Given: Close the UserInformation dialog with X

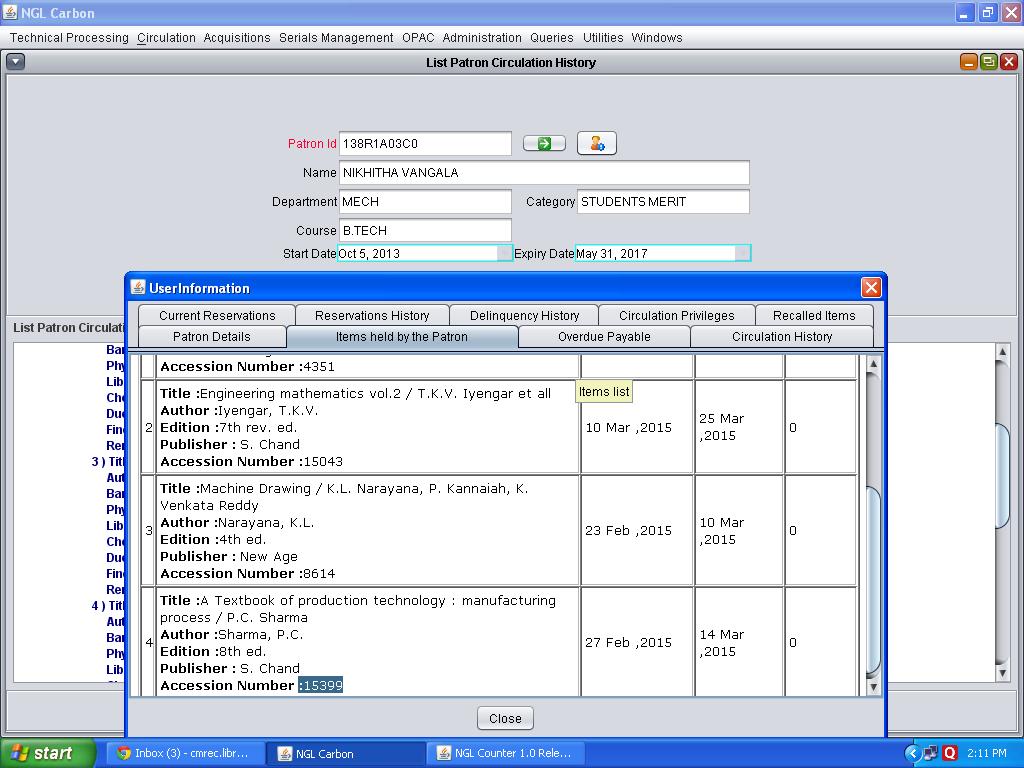Looking at the screenshot, I should click(x=871, y=288).
